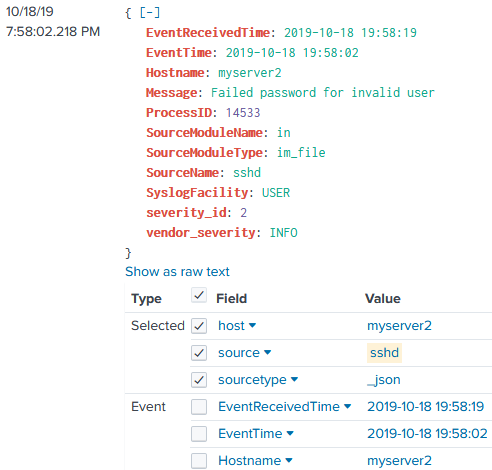Image resolution: width=492 pixels, height=470 pixels.
Task: Click the host field name link
Action: [x=231, y=326]
